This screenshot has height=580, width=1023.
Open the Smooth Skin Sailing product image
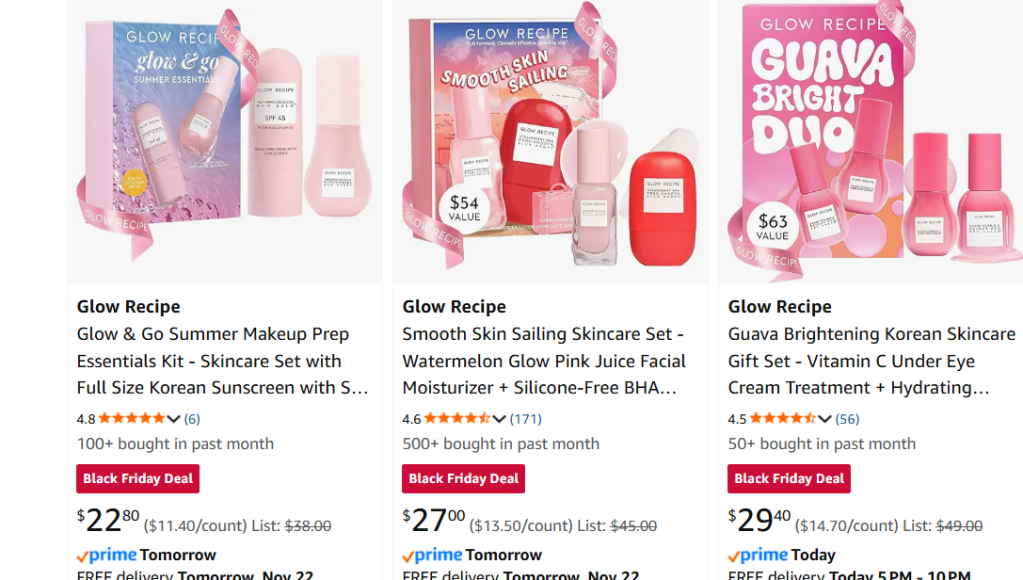[550, 140]
